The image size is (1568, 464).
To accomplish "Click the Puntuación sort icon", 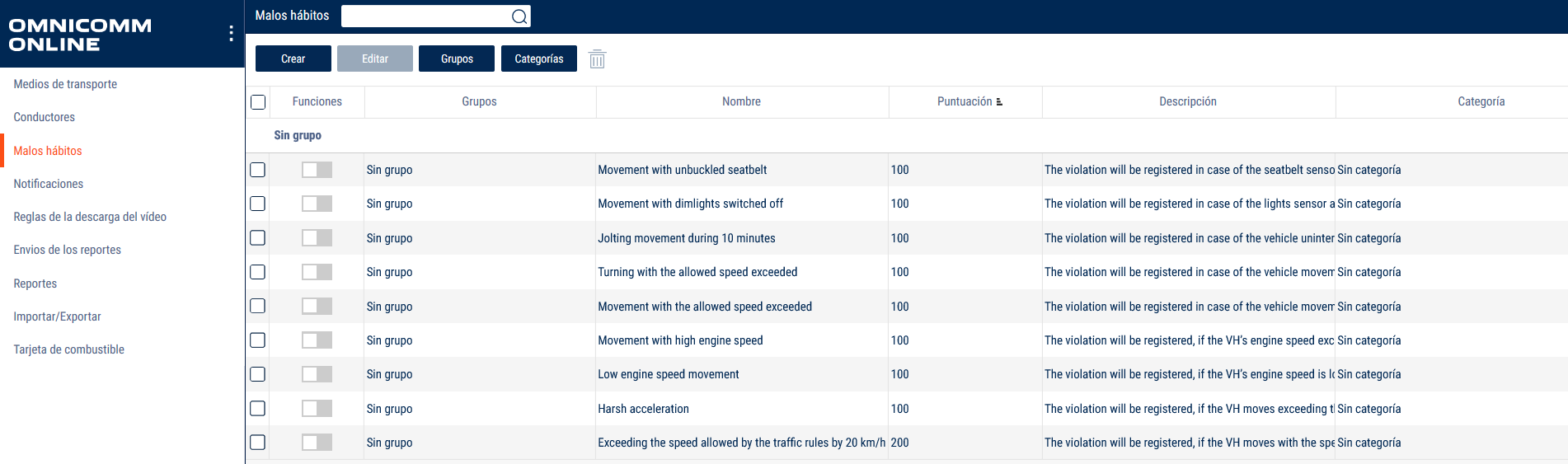I will (x=999, y=102).
